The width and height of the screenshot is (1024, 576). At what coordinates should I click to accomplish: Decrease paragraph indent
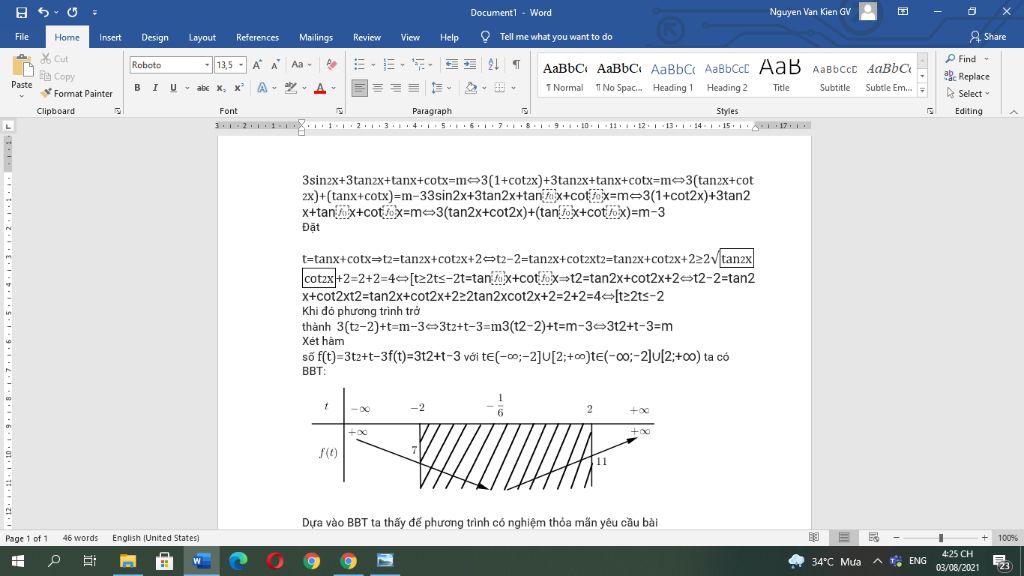pos(451,65)
